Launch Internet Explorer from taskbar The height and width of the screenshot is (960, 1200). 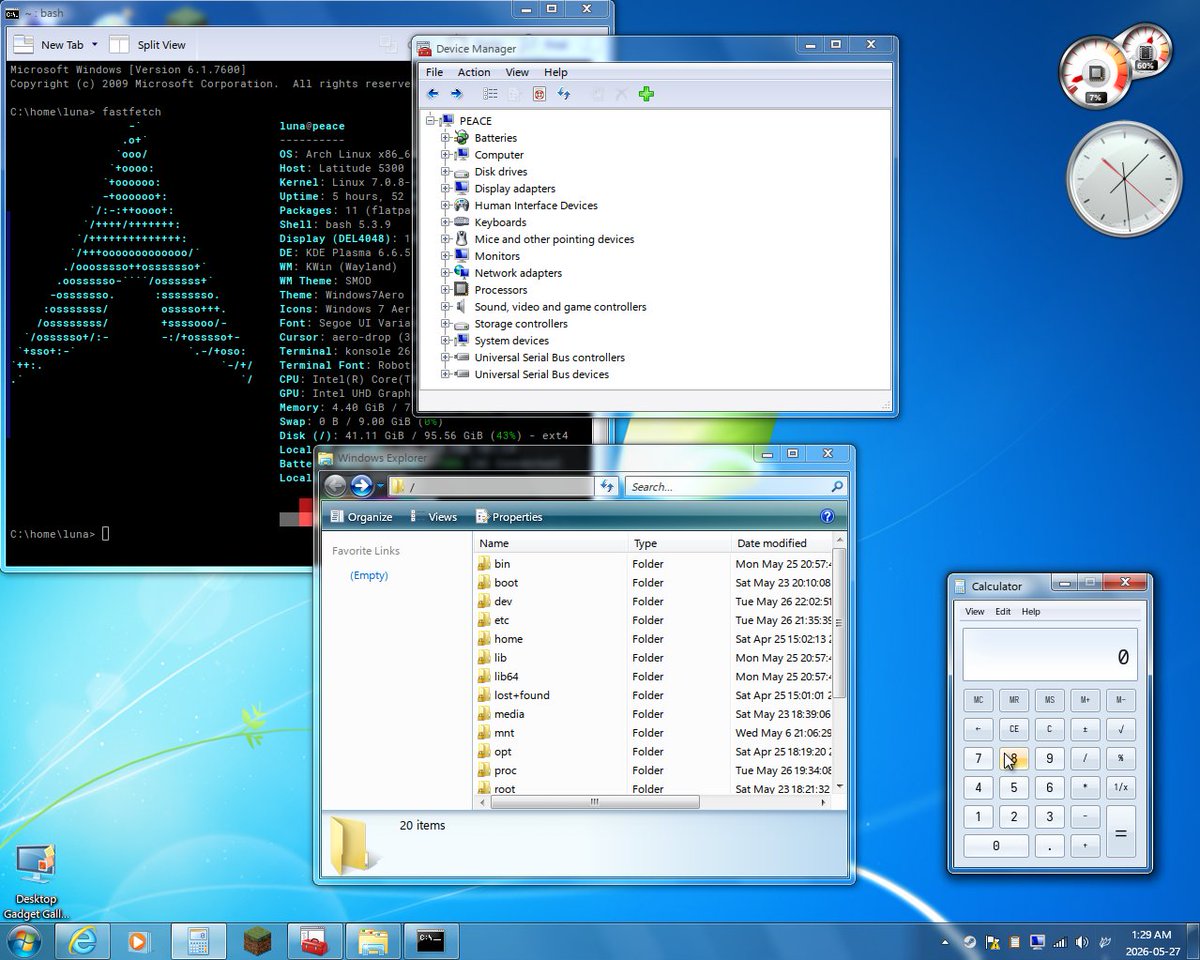tap(81, 941)
